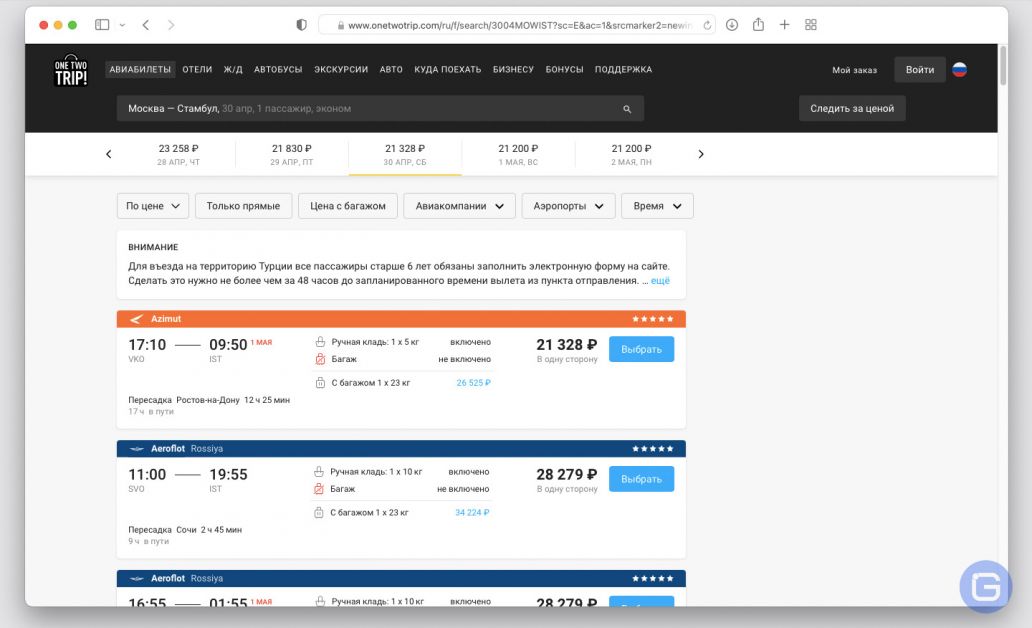
Task: Click the crossed baggage icon in Azimut card
Action: (320, 359)
